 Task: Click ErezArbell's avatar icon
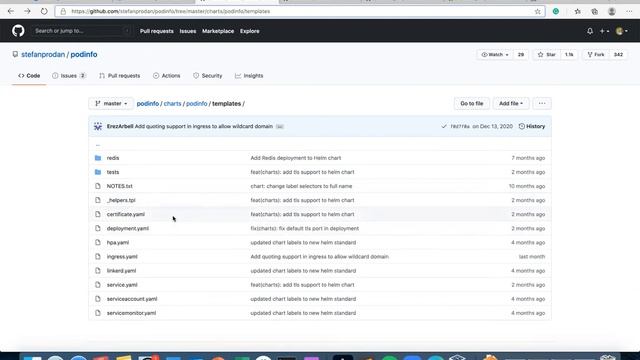[98, 127]
